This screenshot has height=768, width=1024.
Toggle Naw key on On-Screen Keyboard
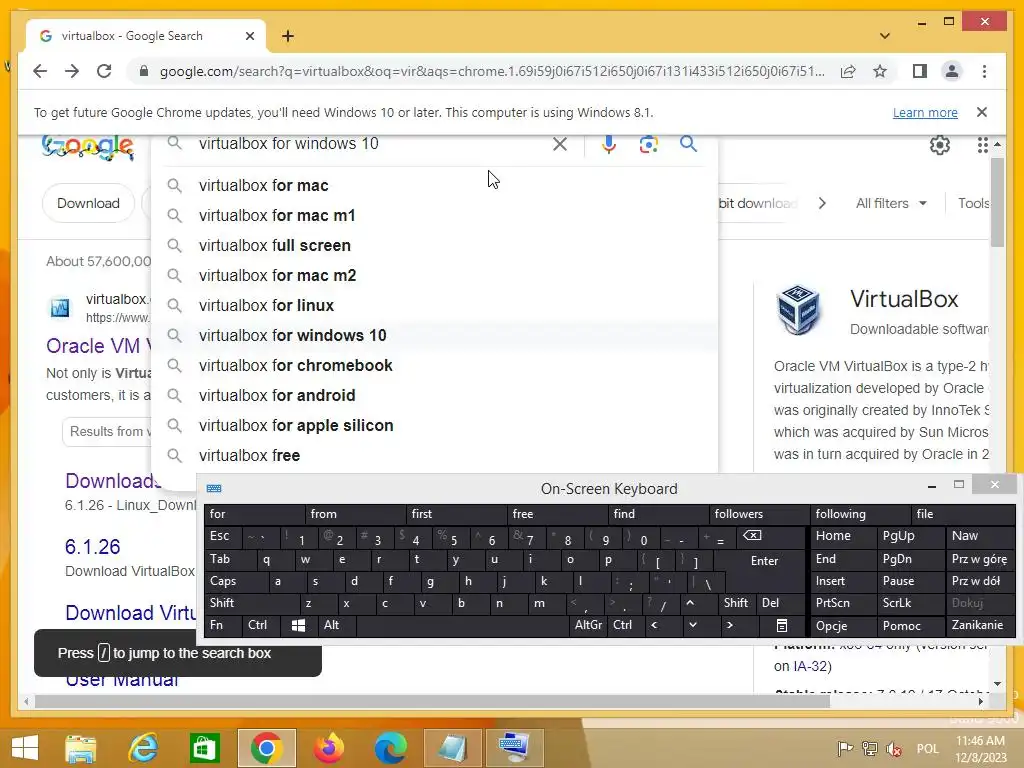[x=980, y=536]
